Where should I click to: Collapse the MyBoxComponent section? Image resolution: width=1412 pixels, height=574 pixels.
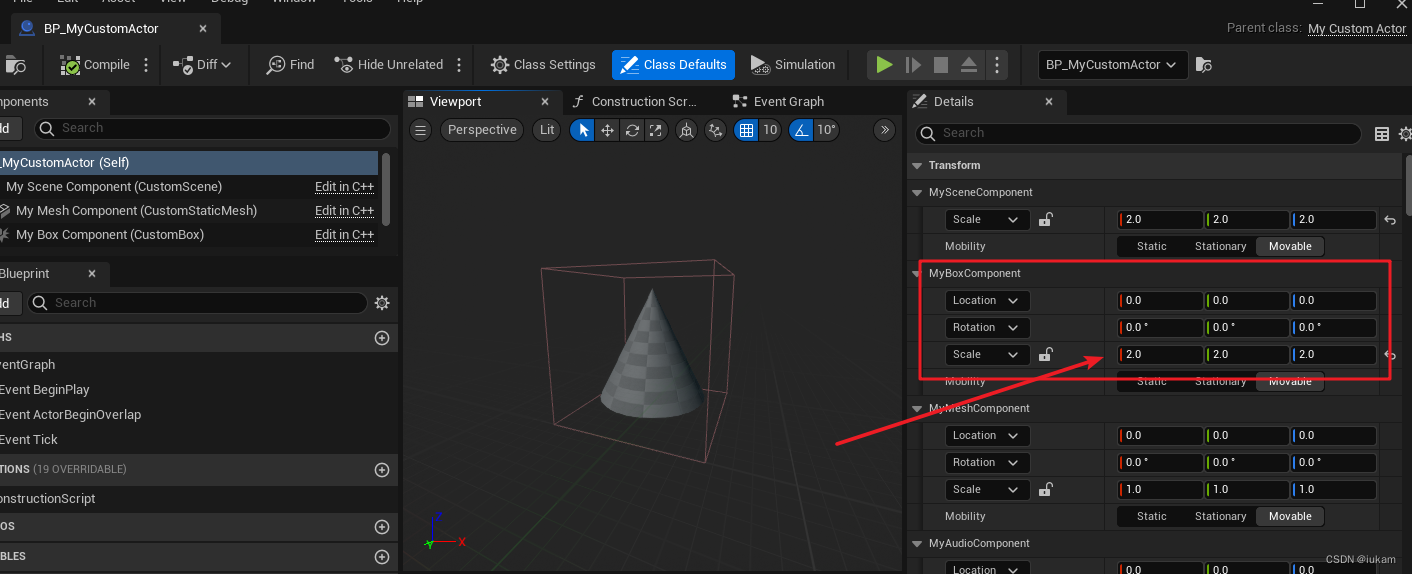point(918,273)
